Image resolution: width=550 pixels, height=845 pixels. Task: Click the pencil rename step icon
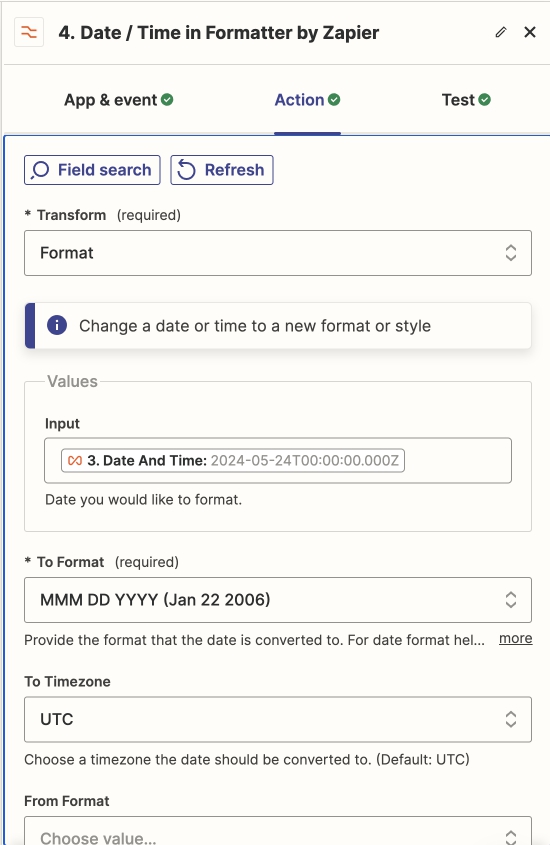pyautogui.click(x=501, y=32)
